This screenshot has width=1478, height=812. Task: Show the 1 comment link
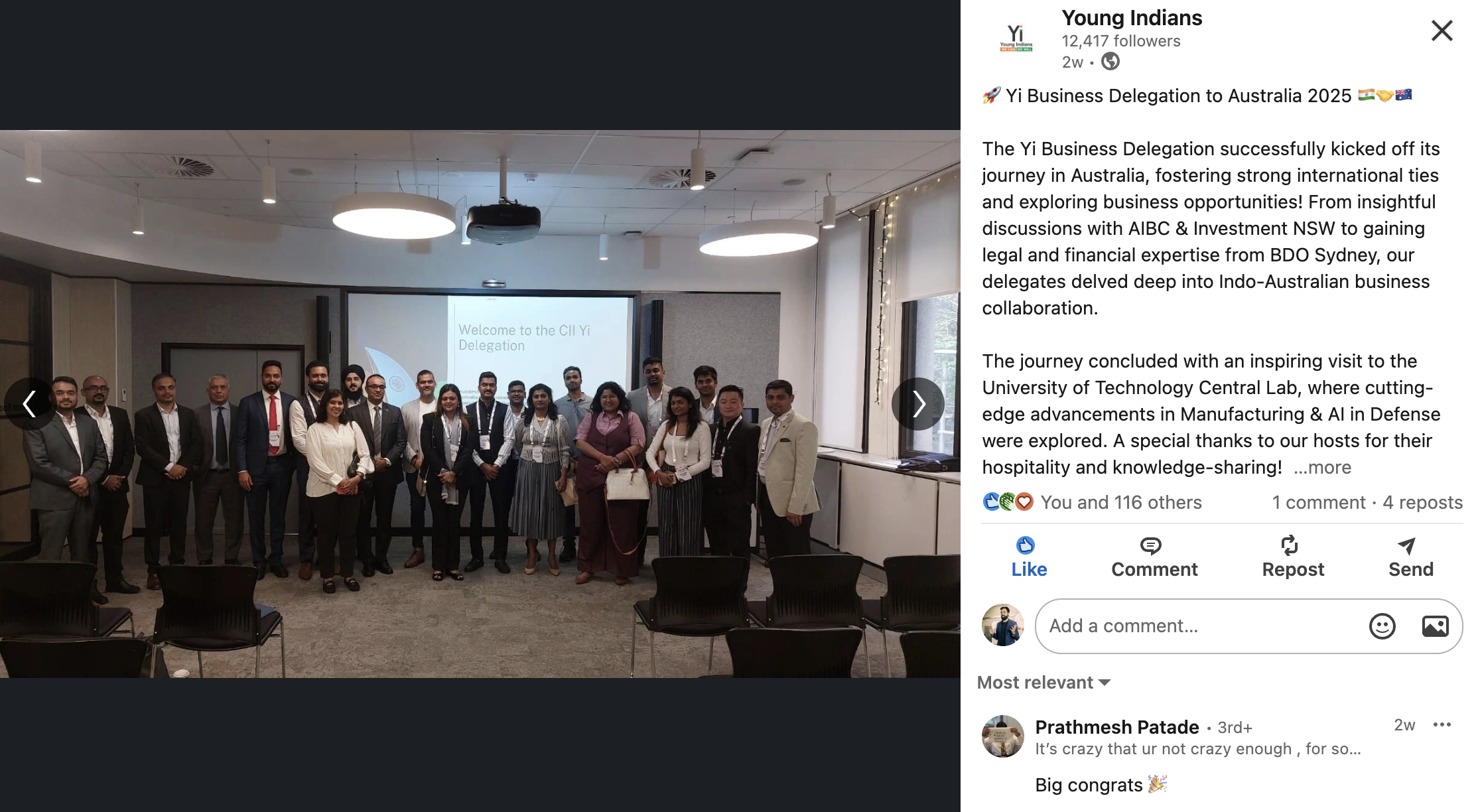click(1318, 502)
